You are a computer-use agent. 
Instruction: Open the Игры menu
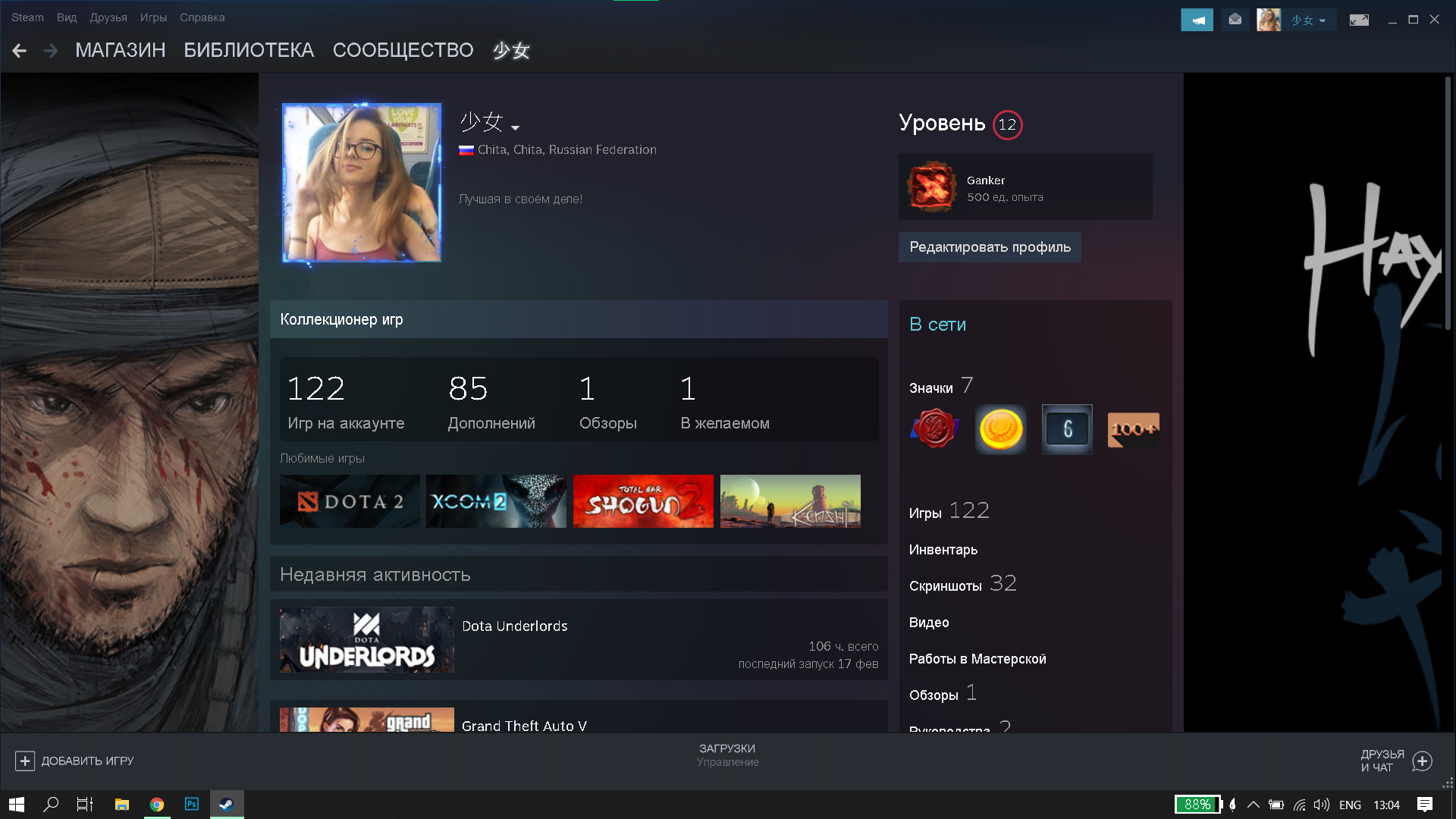(153, 17)
